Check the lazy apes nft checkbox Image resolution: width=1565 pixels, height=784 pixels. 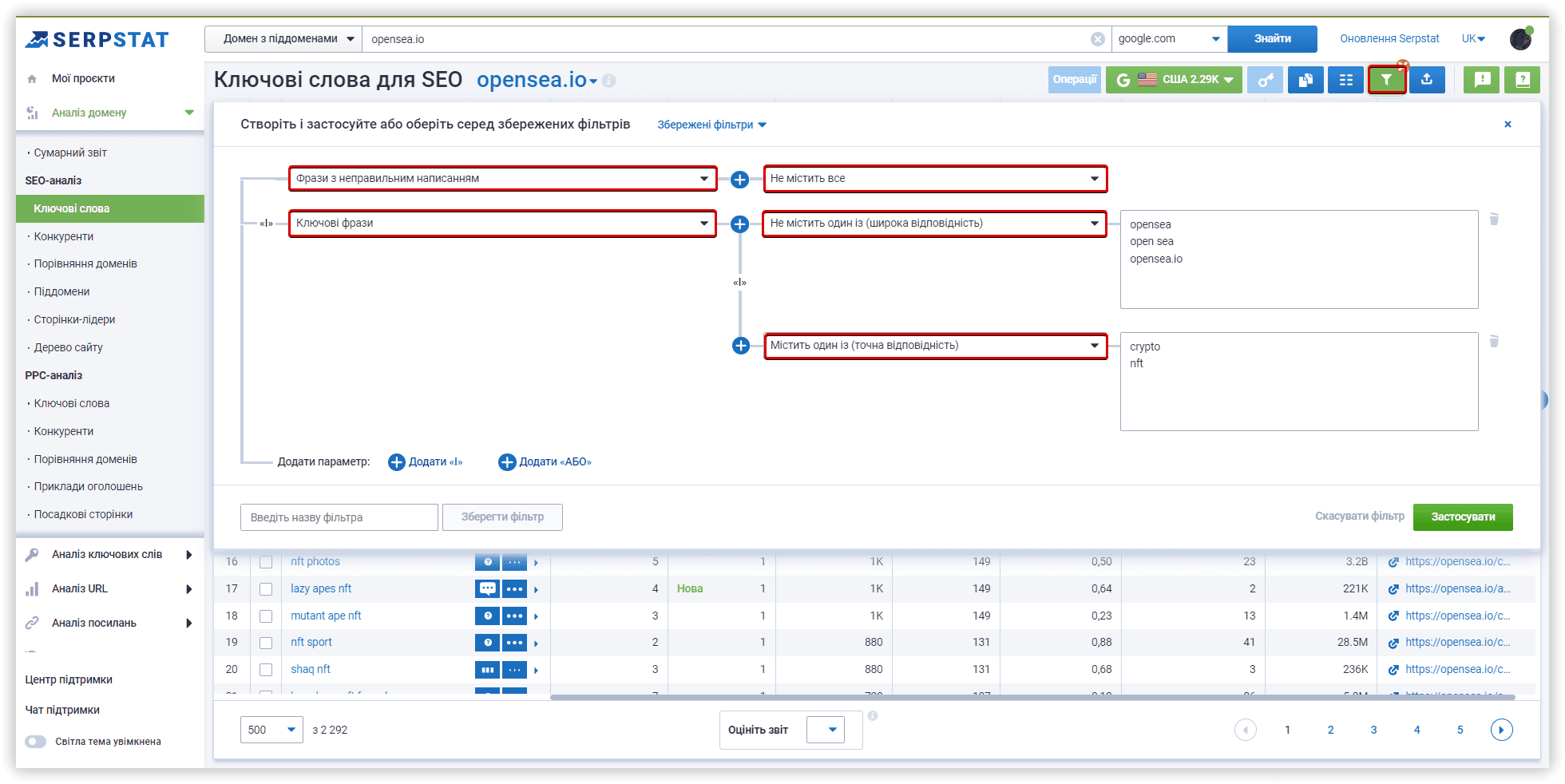point(266,589)
